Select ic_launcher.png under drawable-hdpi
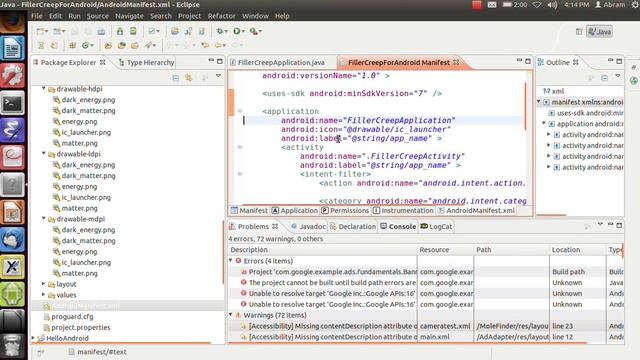 [86, 132]
